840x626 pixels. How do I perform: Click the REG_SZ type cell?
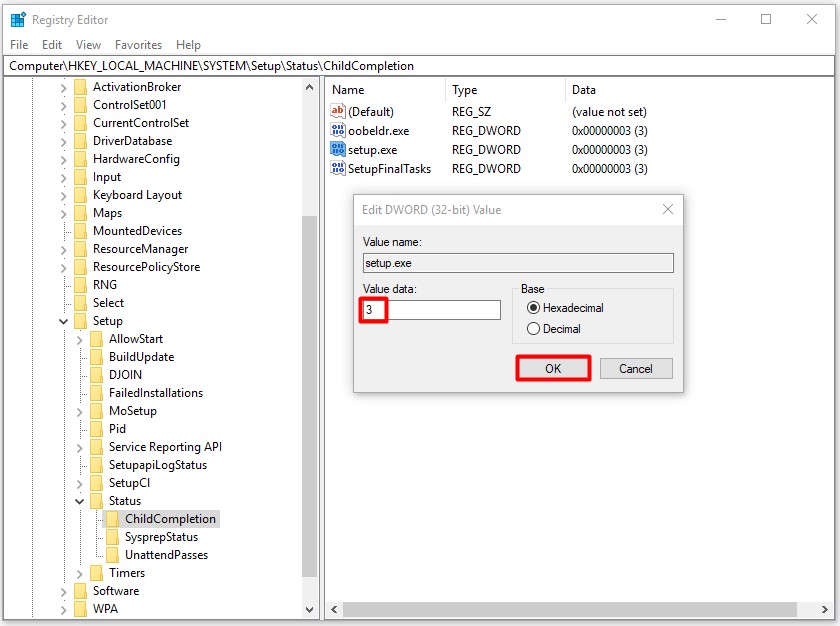[x=471, y=112]
